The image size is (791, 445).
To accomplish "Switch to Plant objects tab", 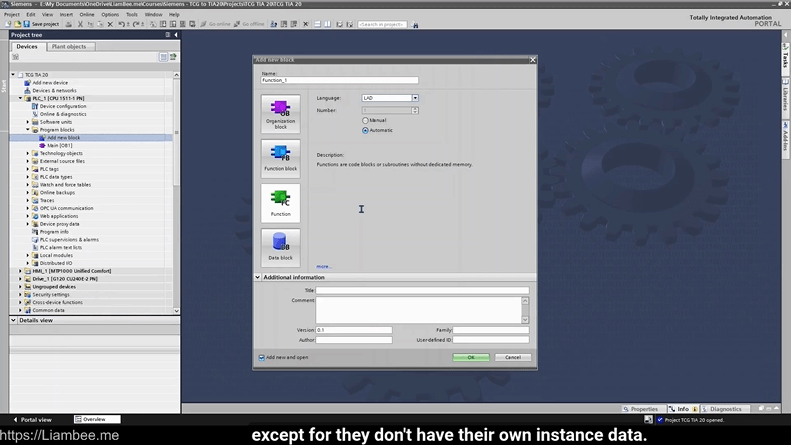I will pos(69,46).
